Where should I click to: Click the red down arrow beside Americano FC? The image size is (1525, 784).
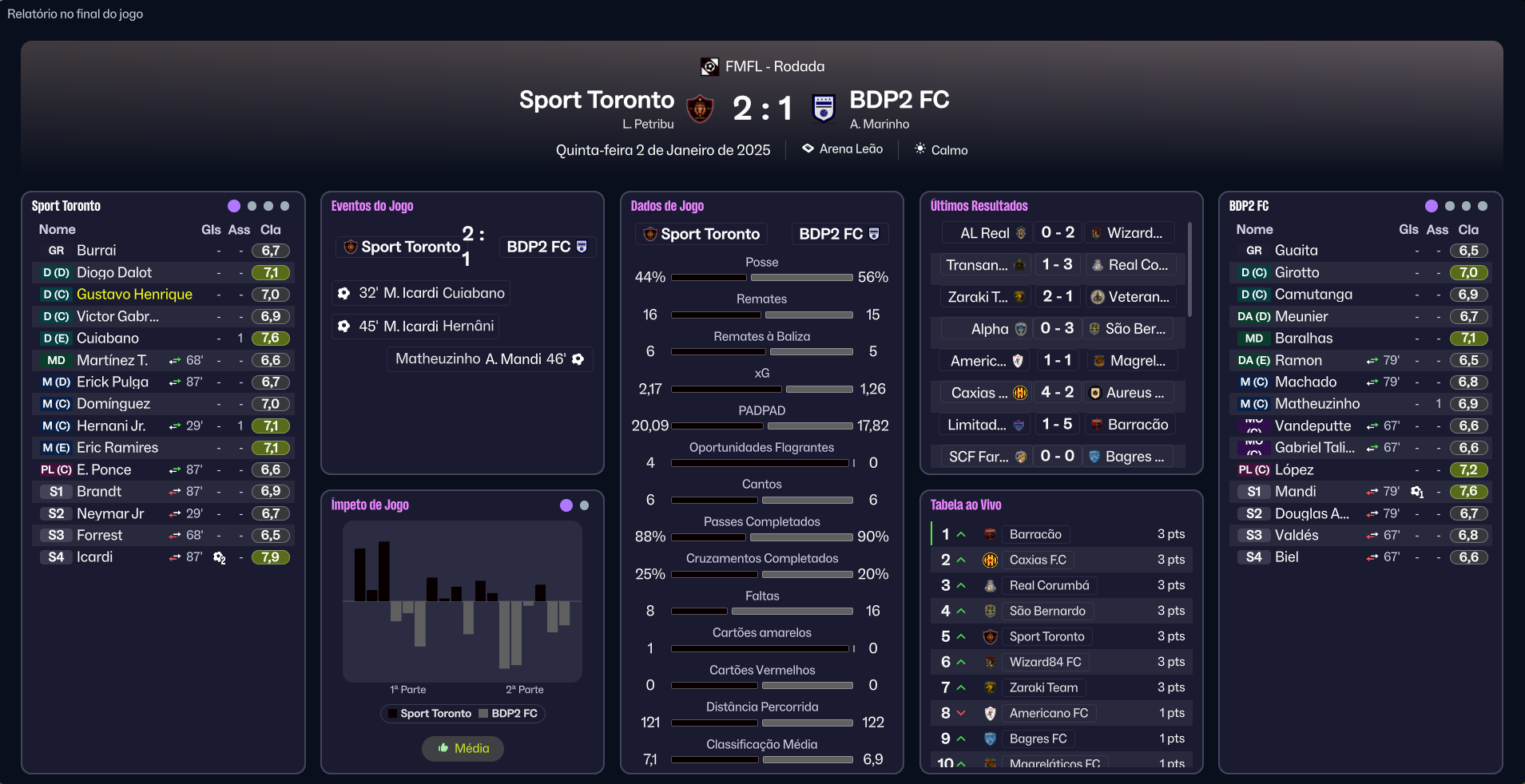[961, 713]
